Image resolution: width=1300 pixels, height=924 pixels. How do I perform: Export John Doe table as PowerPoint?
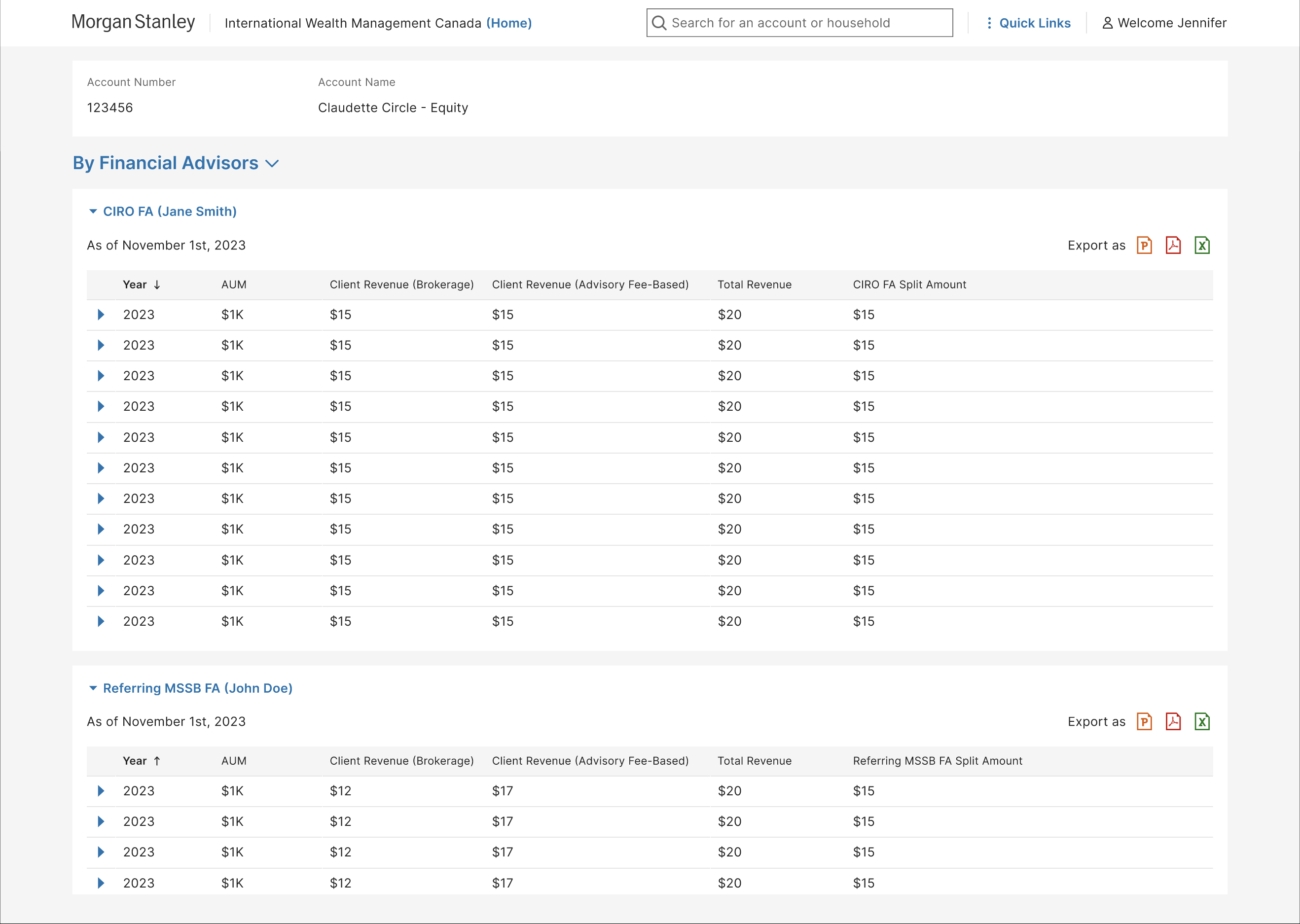click(x=1144, y=721)
